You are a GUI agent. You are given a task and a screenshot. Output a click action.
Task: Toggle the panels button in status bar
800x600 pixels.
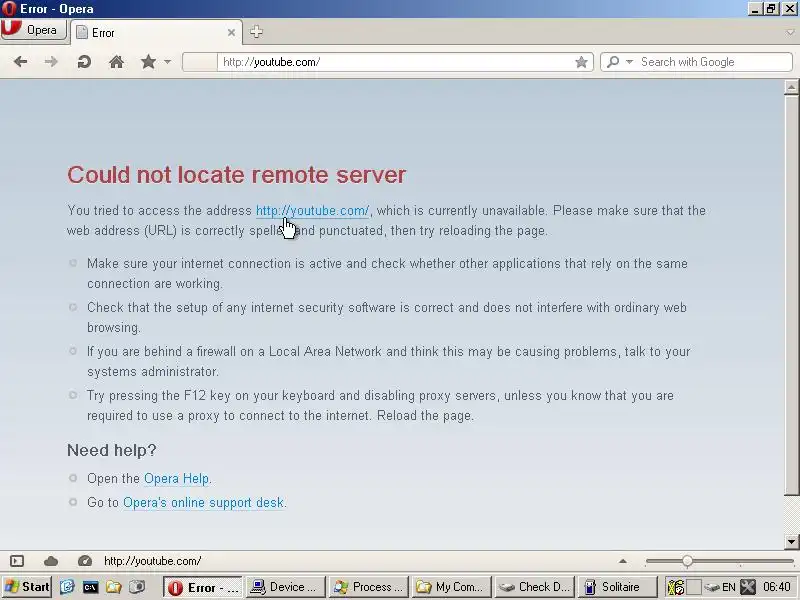click(x=17, y=561)
